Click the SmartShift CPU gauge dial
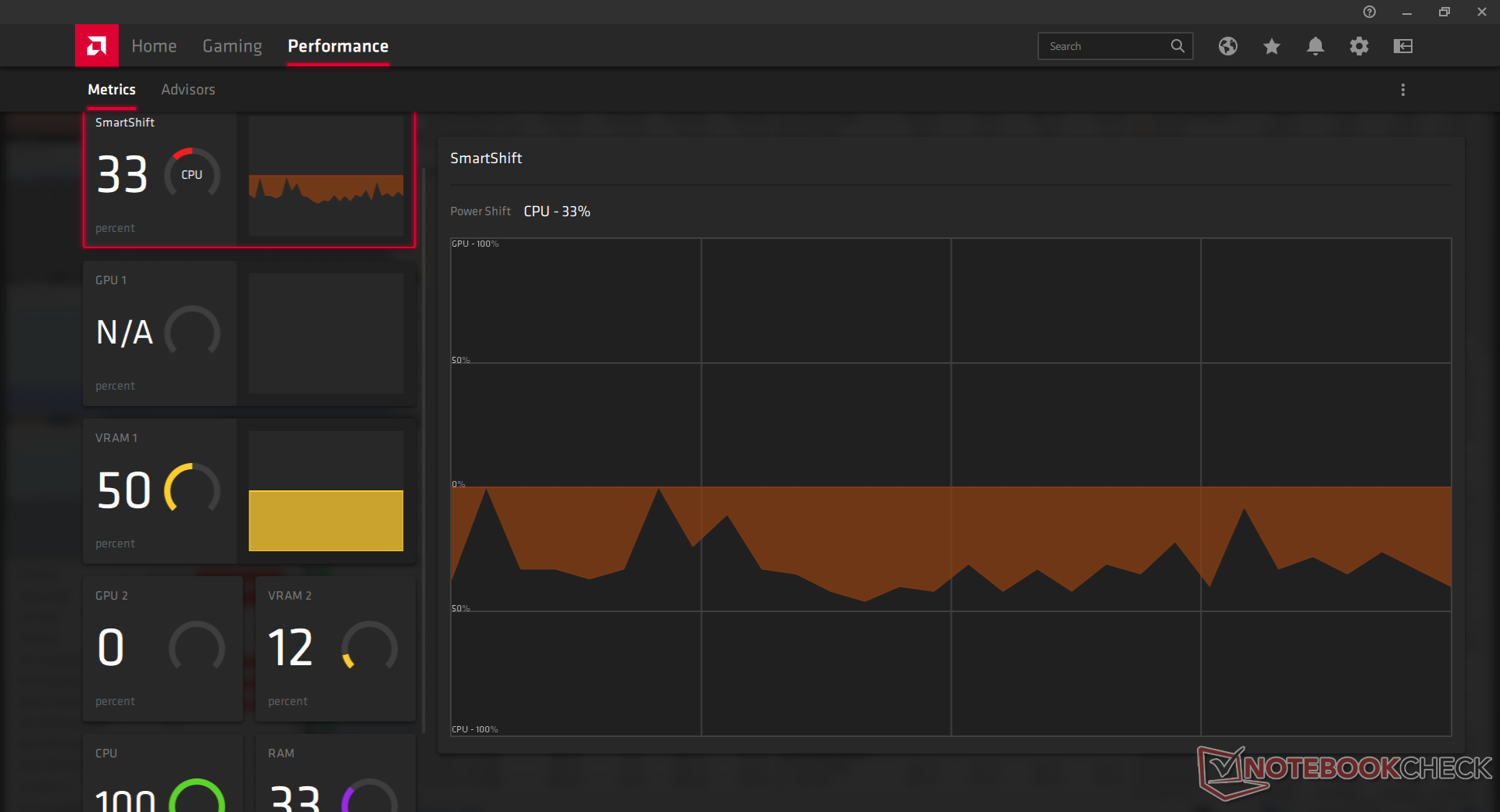1500x812 pixels. [x=192, y=174]
